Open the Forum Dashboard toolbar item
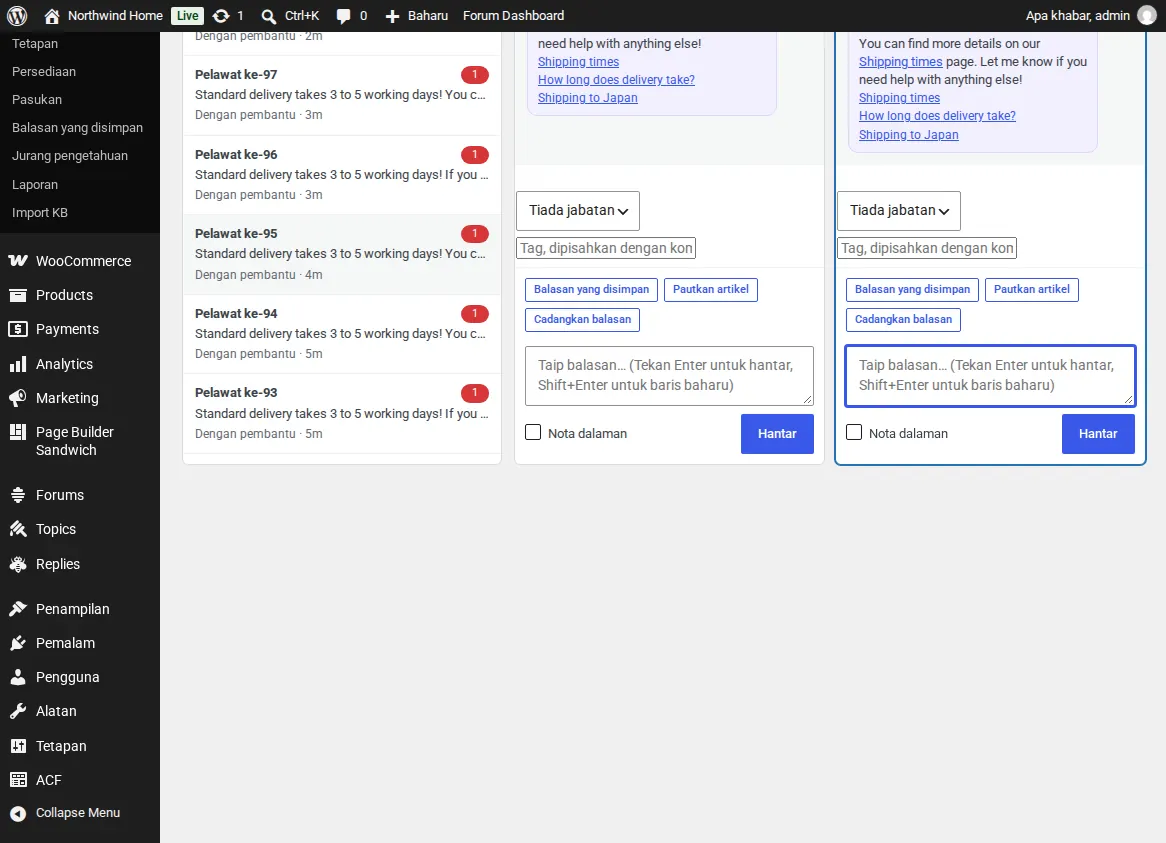1166x843 pixels. pyautogui.click(x=513, y=16)
